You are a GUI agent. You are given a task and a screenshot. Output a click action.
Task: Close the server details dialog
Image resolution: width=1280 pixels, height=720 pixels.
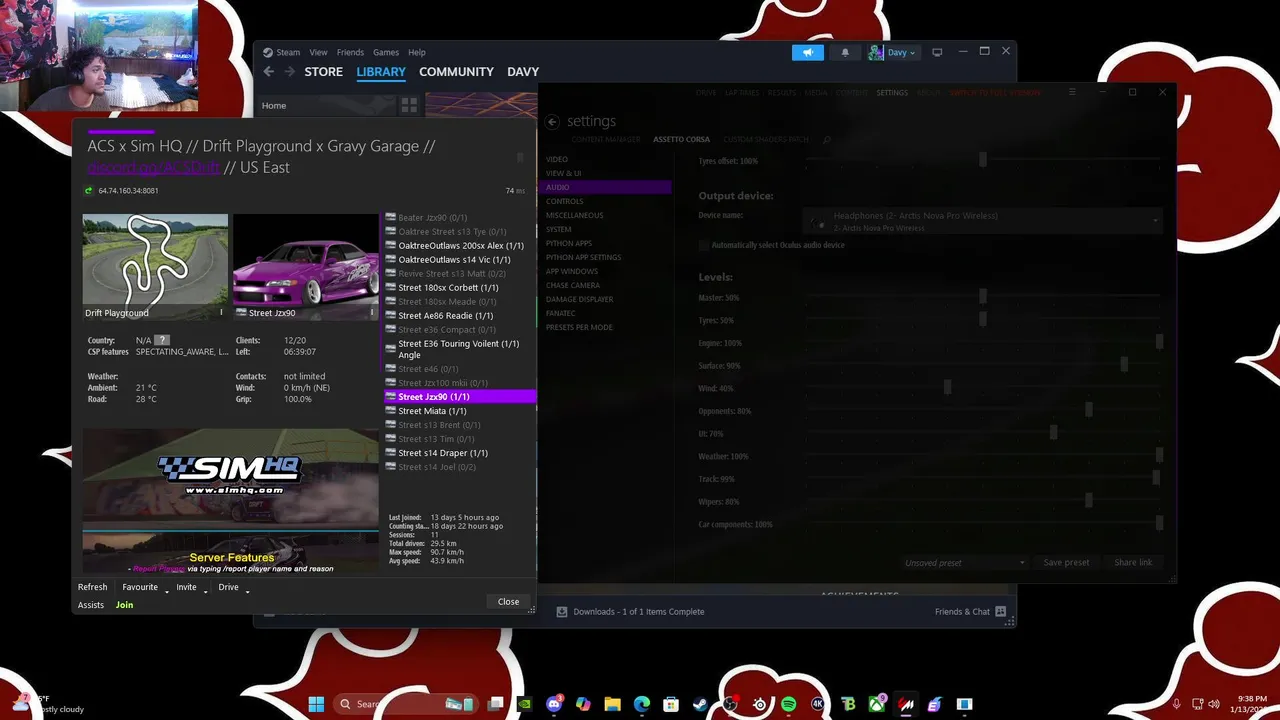(x=508, y=601)
